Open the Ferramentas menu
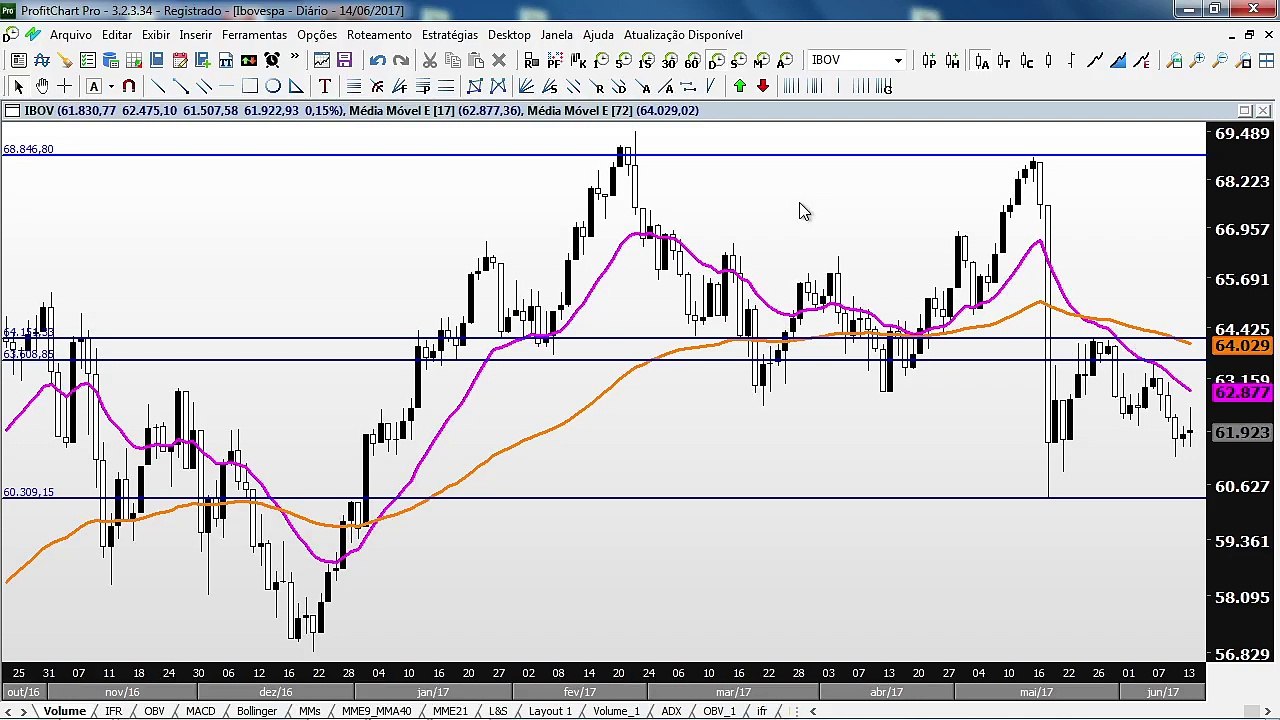 click(x=254, y=35)
